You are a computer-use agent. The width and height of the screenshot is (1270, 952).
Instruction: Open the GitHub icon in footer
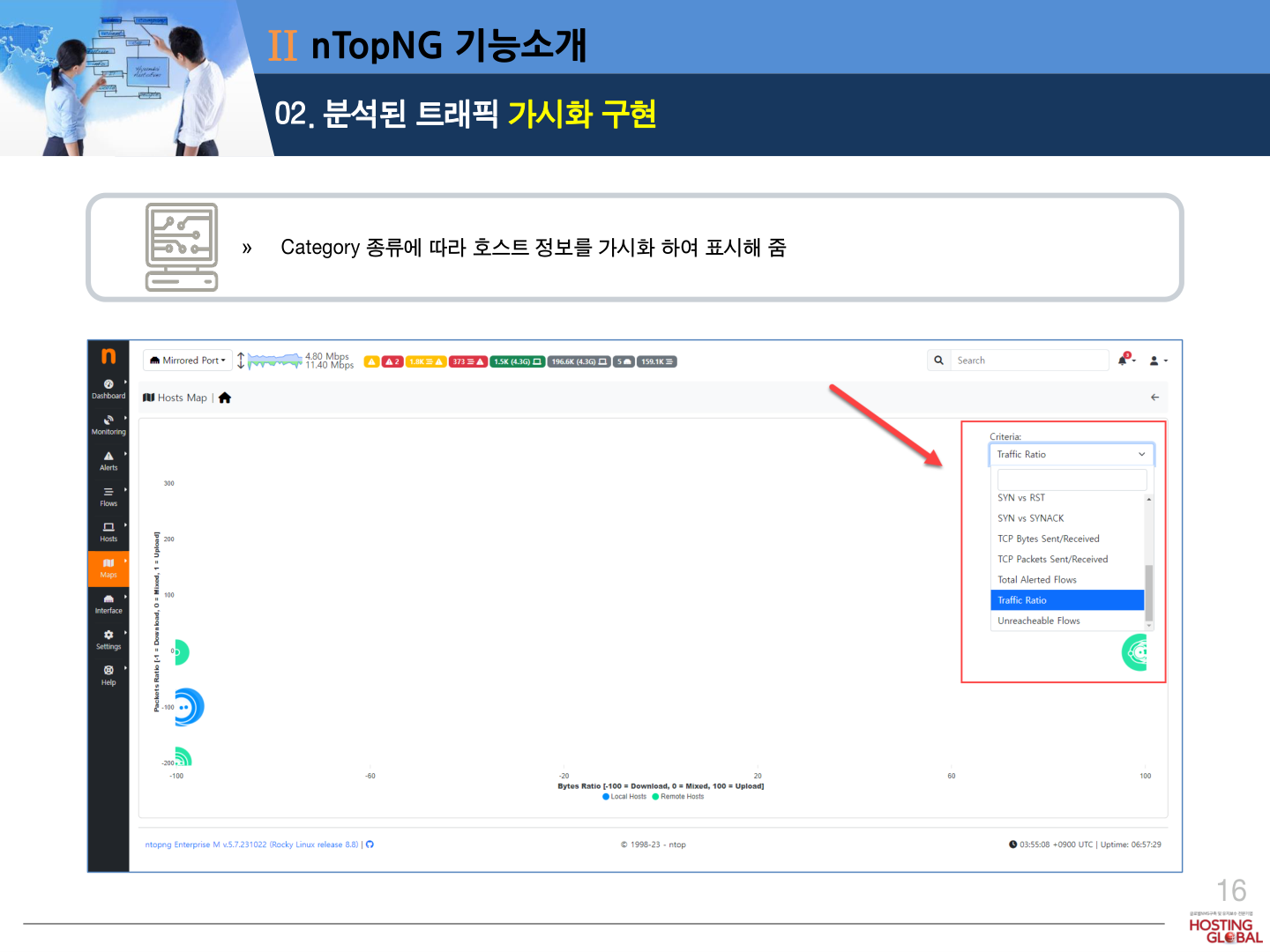click(370, 844)
